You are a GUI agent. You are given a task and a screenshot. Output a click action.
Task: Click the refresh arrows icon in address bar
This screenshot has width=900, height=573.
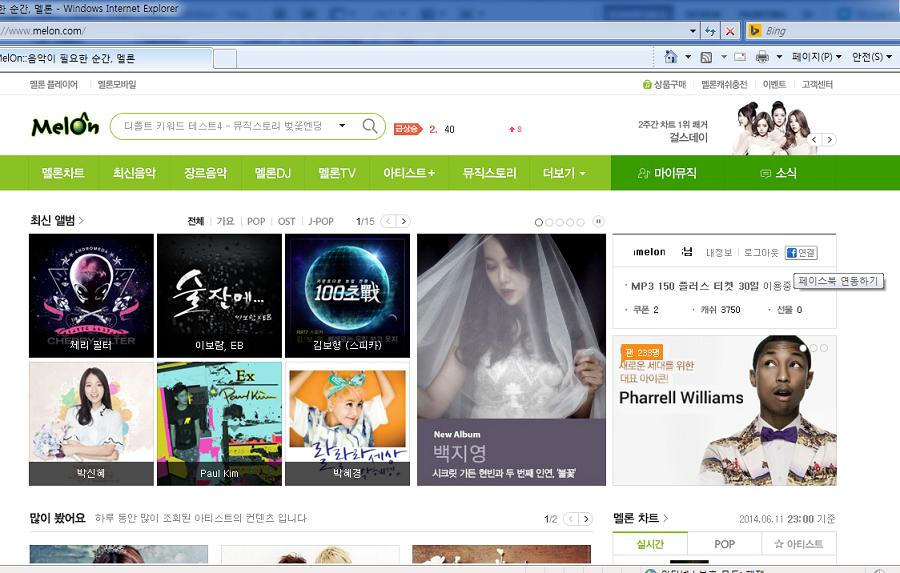(710, 31)
